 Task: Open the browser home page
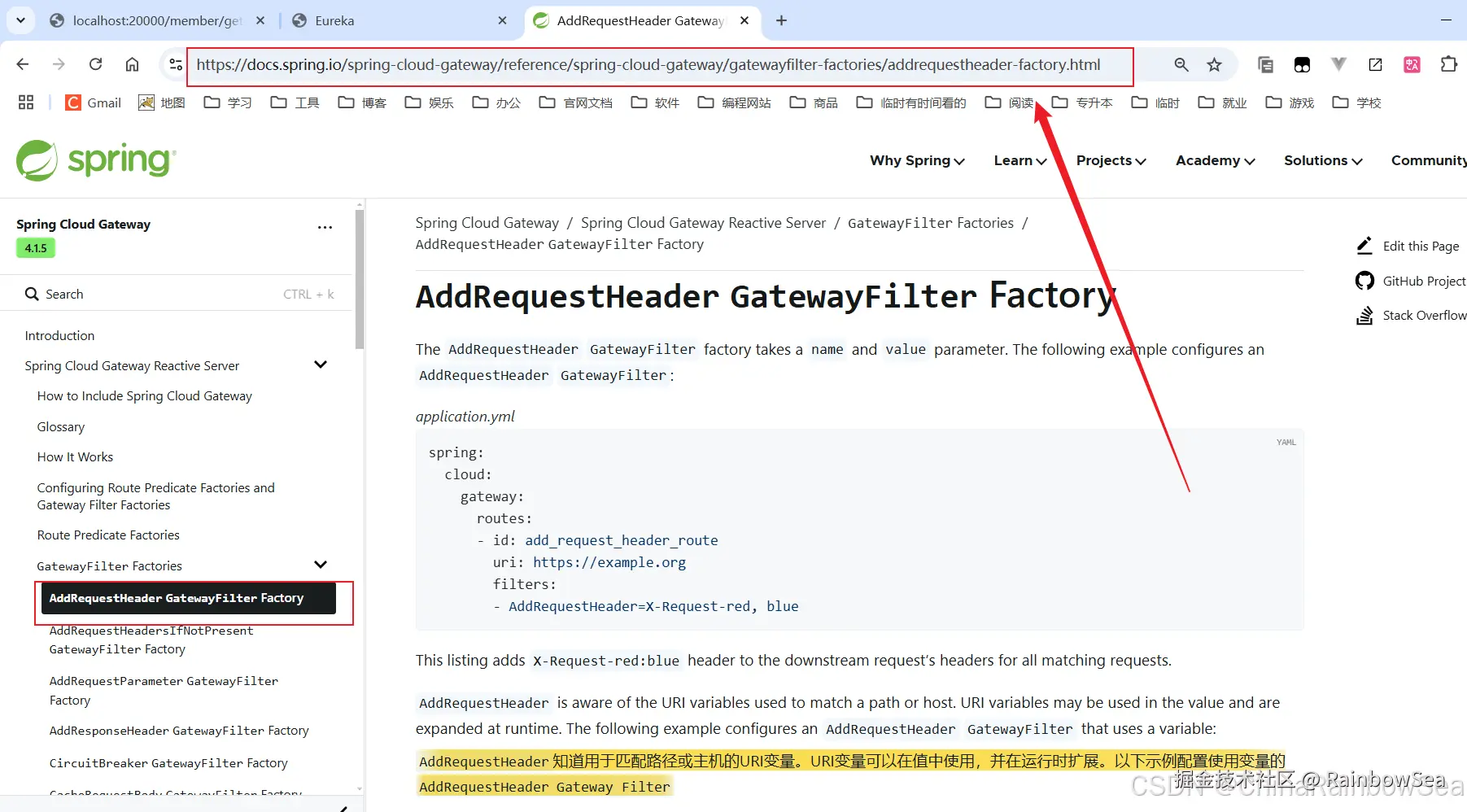[132, 64]
